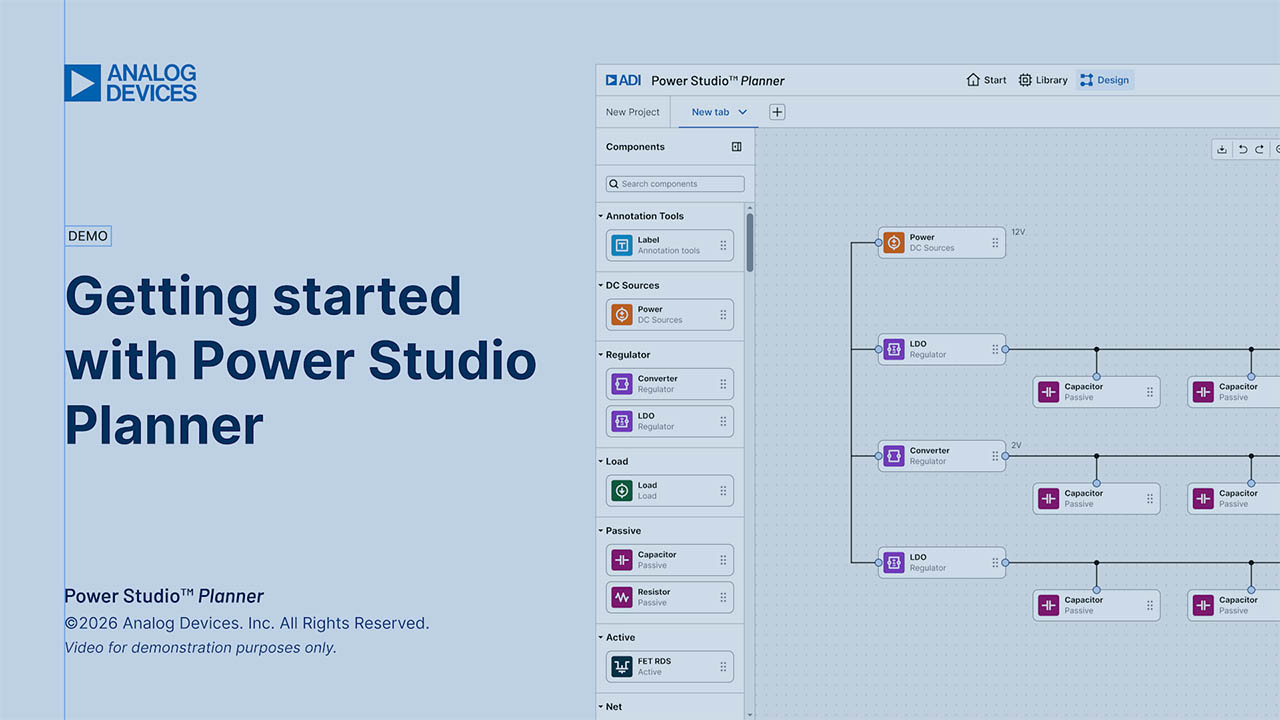
Task: Pick the Converter icon in the Components list
Action: [x=622, y=384]
